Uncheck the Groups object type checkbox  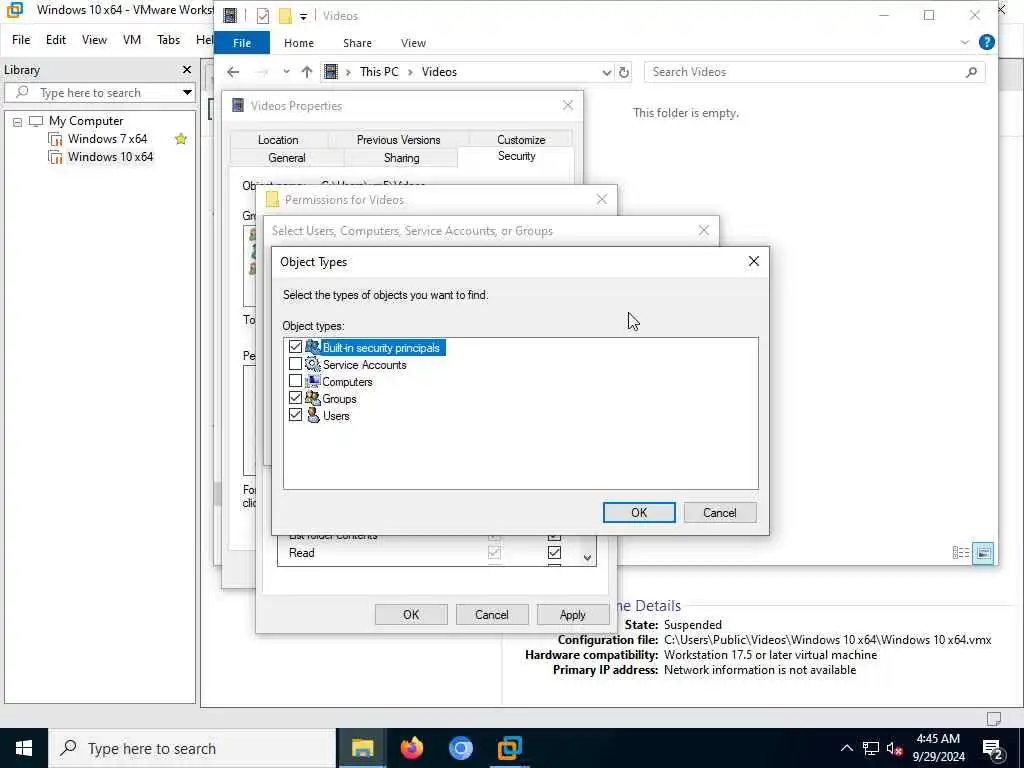[x=295, y=398]
